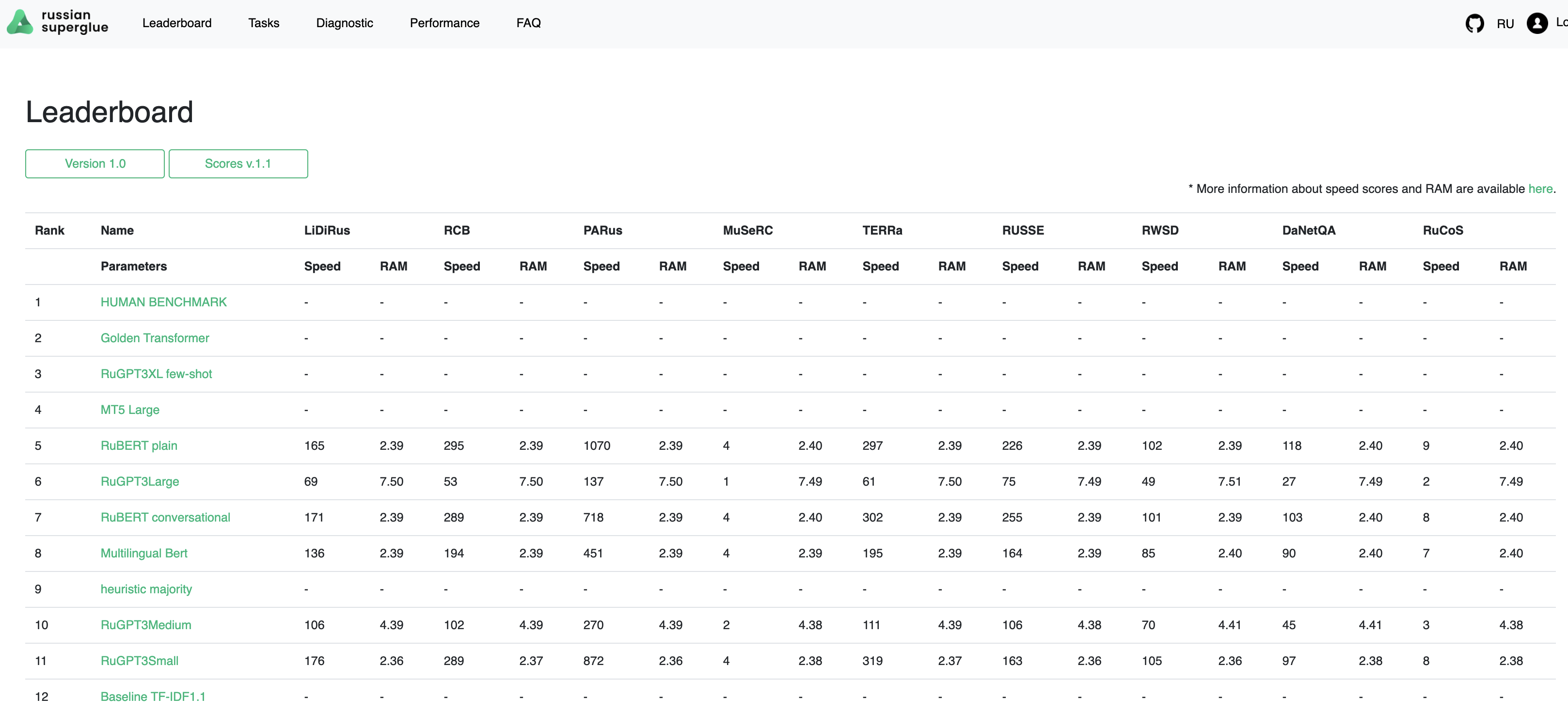1568x713 pixels.
Task: Click the RWSD column header
Action: 1159,231
